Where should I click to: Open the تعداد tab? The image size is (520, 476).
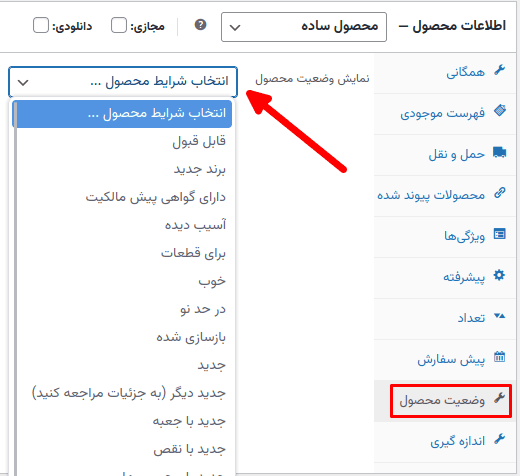[x=445, y=319]
